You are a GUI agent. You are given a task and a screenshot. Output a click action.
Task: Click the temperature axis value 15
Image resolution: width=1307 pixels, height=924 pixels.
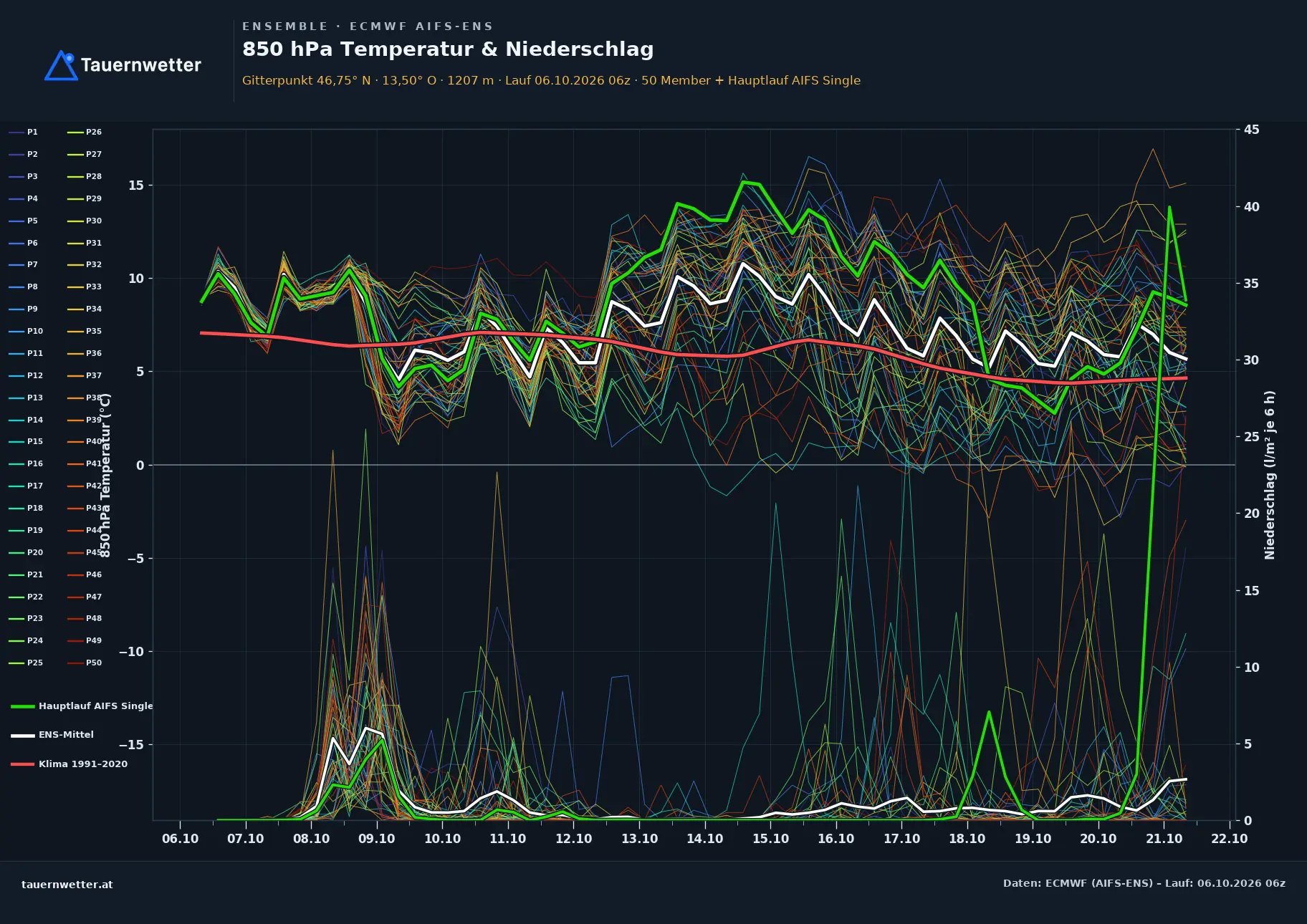tap(136, 186)
